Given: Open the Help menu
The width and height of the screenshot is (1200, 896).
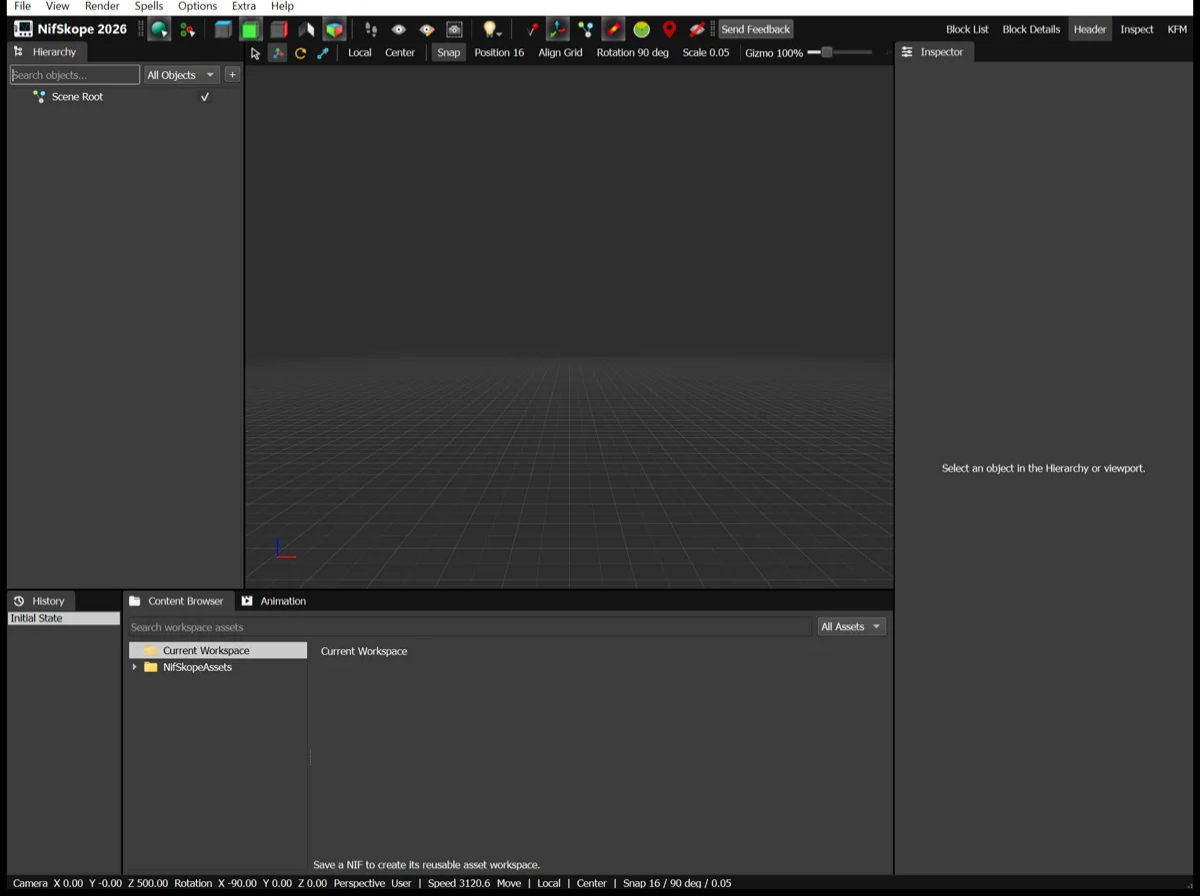Looking at the screenshot, I should tap(282, 6).
